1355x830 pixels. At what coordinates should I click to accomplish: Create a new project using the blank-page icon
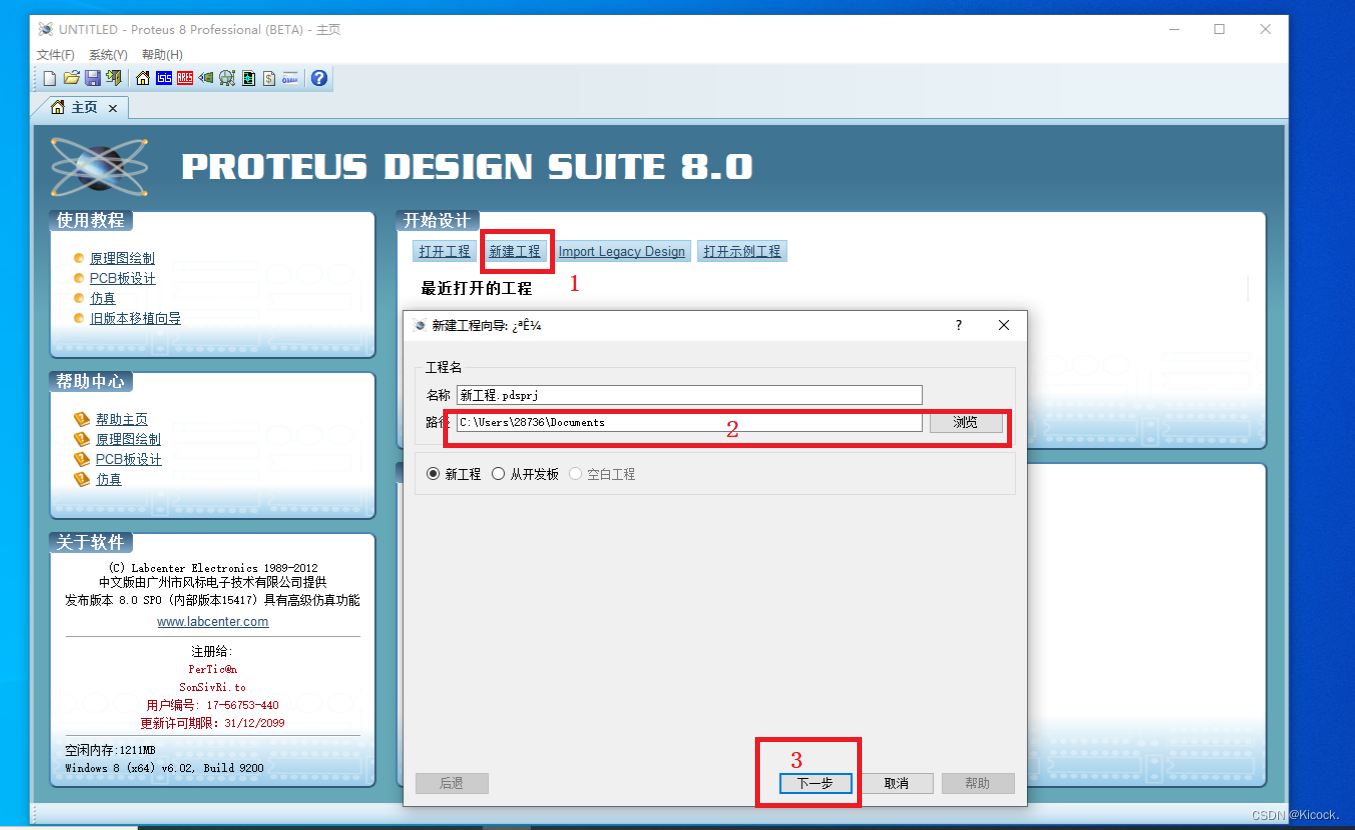click(49, 78)
